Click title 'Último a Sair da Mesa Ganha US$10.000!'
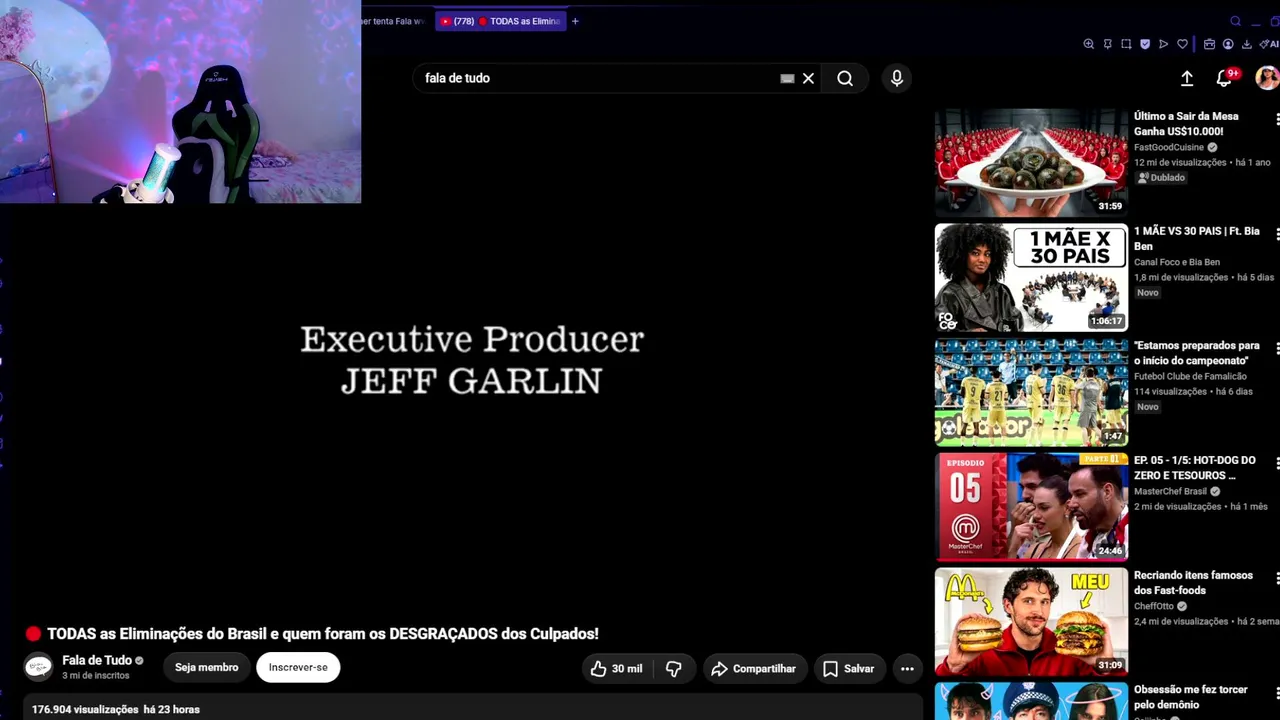 pyautogui.click(x=1186, y=124)
